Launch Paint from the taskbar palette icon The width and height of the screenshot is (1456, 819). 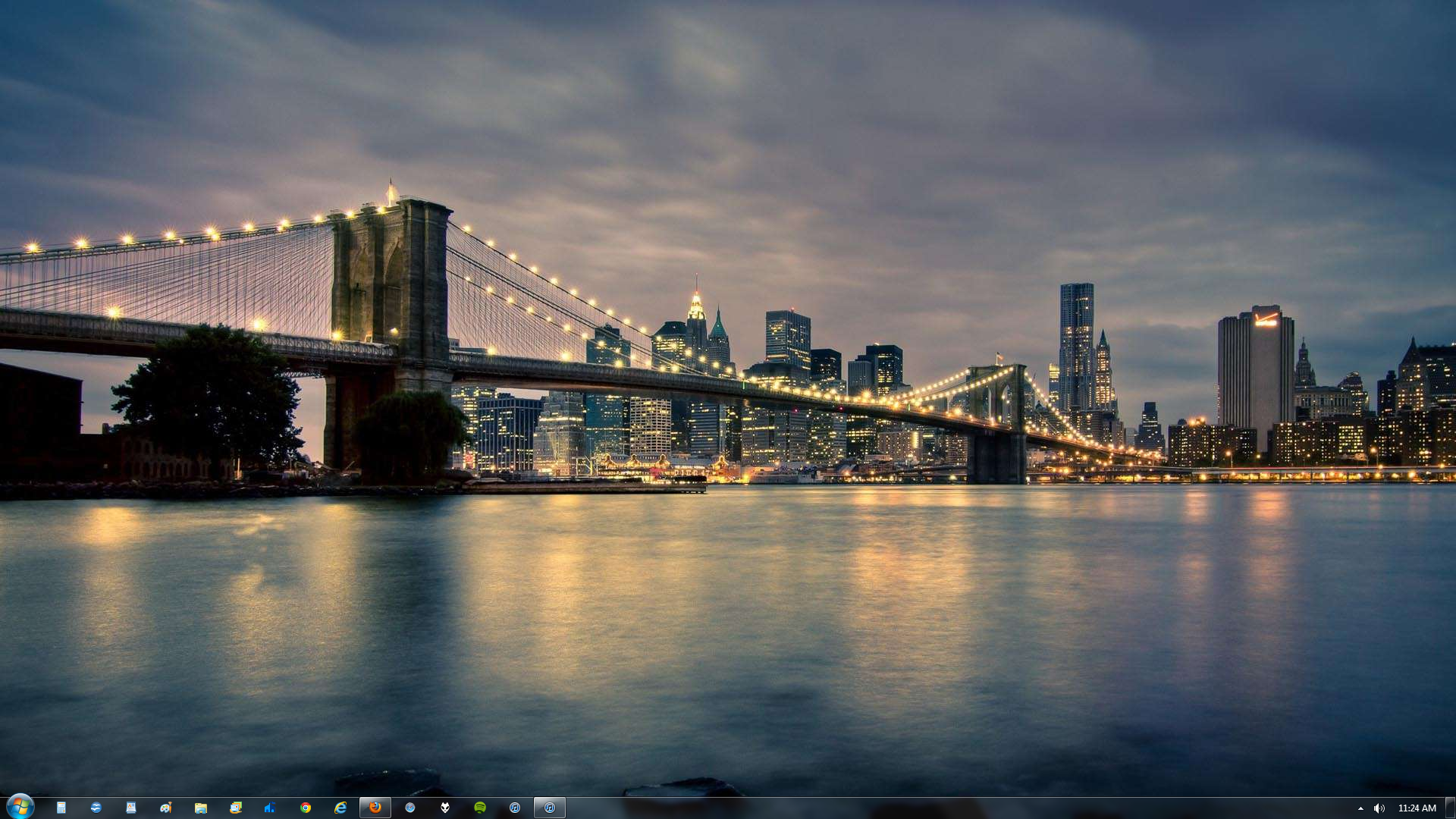click(x=165, y=808)
